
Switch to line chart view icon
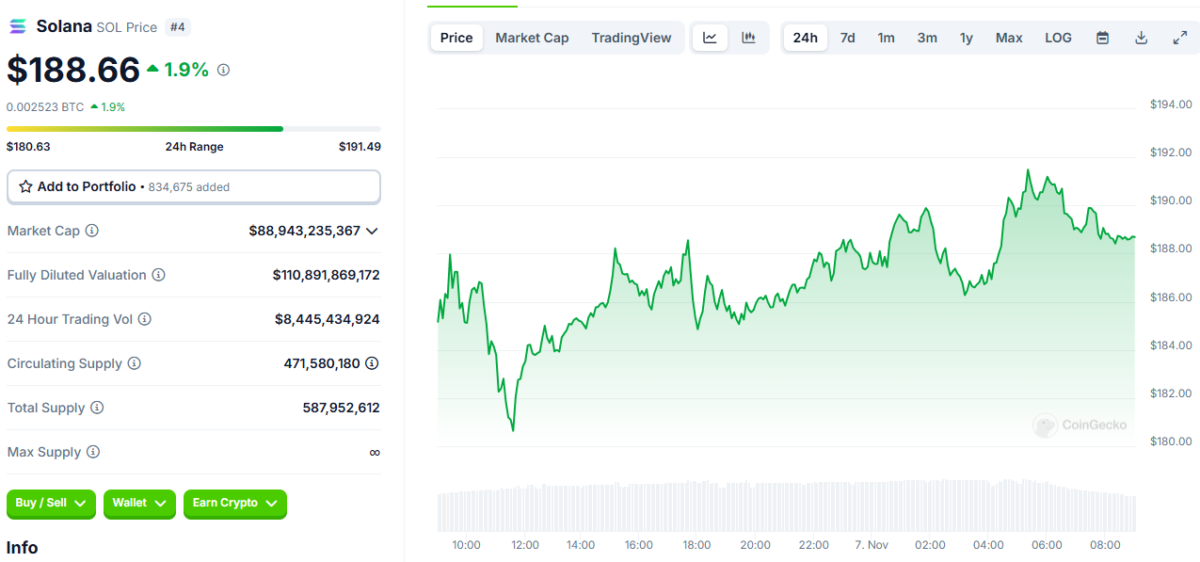pyautogui.click(x=710, y=38)
